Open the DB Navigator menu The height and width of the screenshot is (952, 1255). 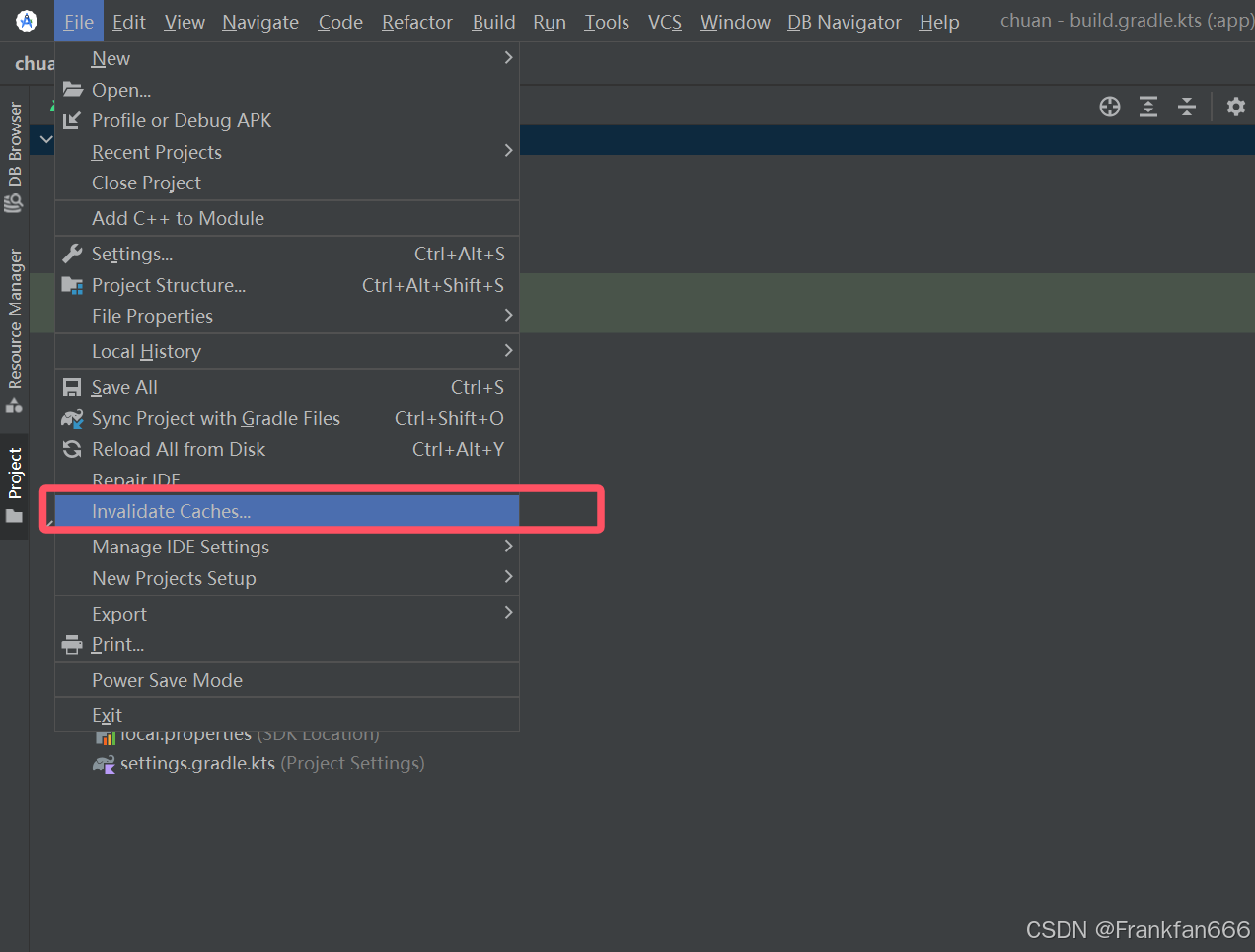point(845,21)
